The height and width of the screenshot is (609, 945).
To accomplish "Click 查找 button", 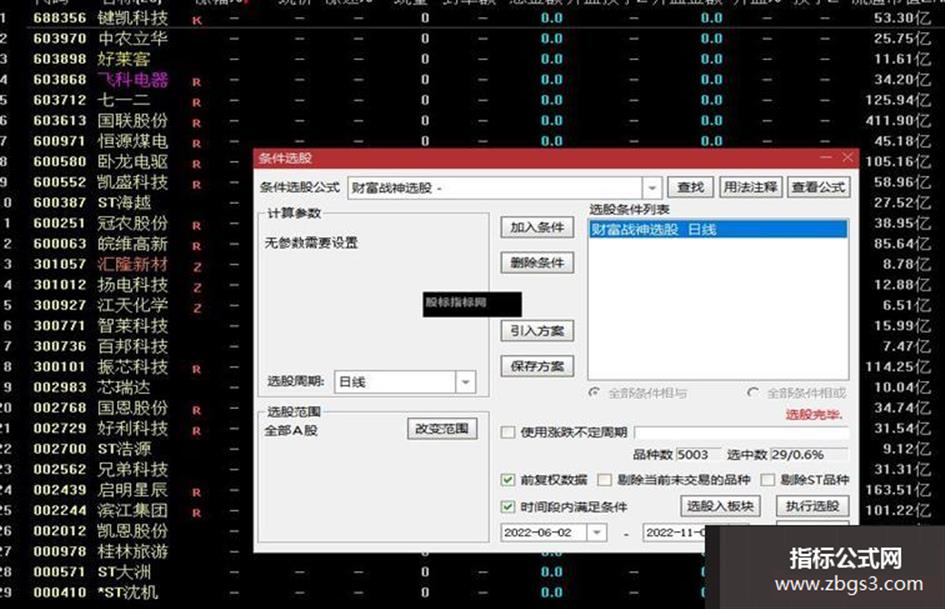I will (x=691, y=188).
